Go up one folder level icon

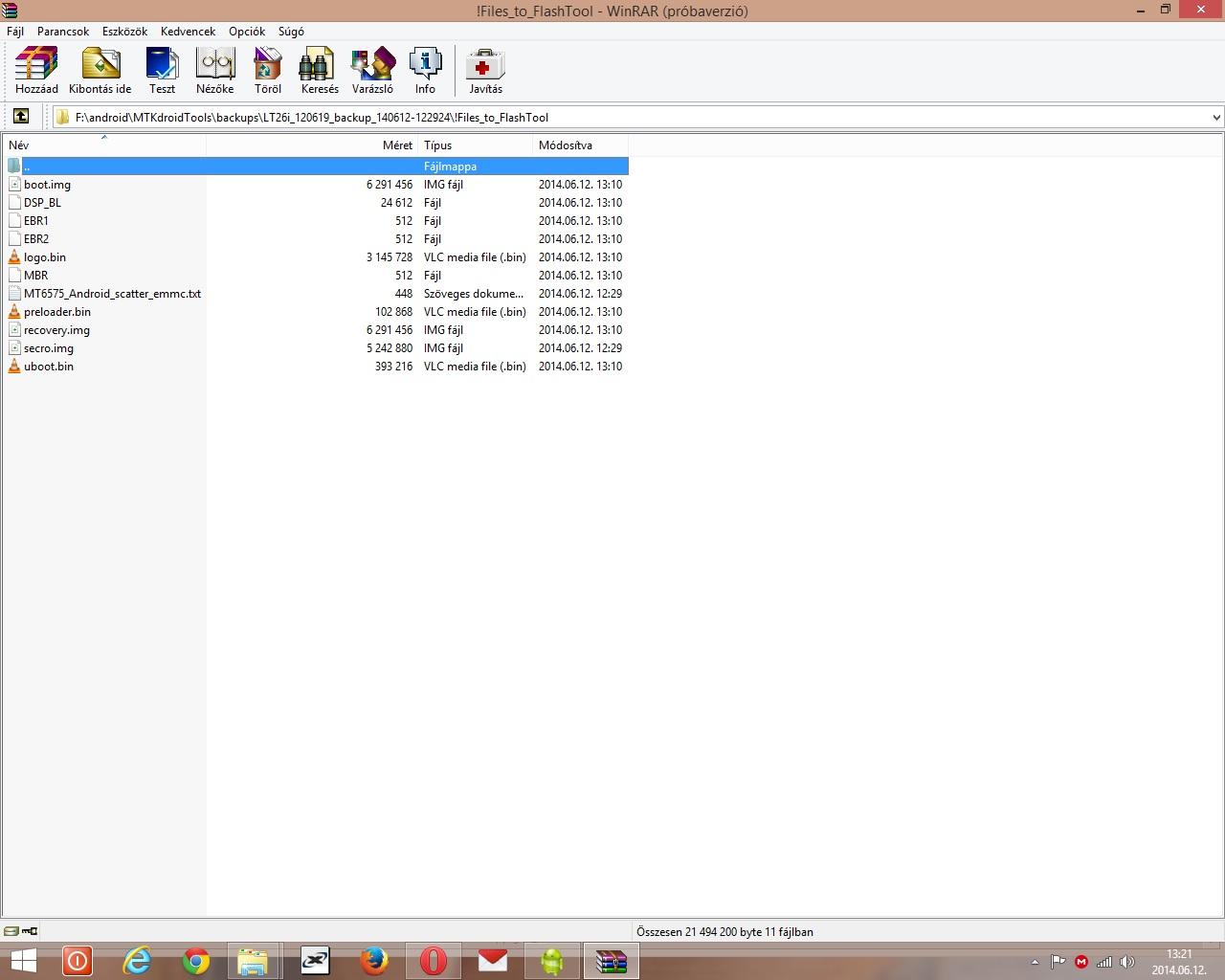click(x=21, y=117)
